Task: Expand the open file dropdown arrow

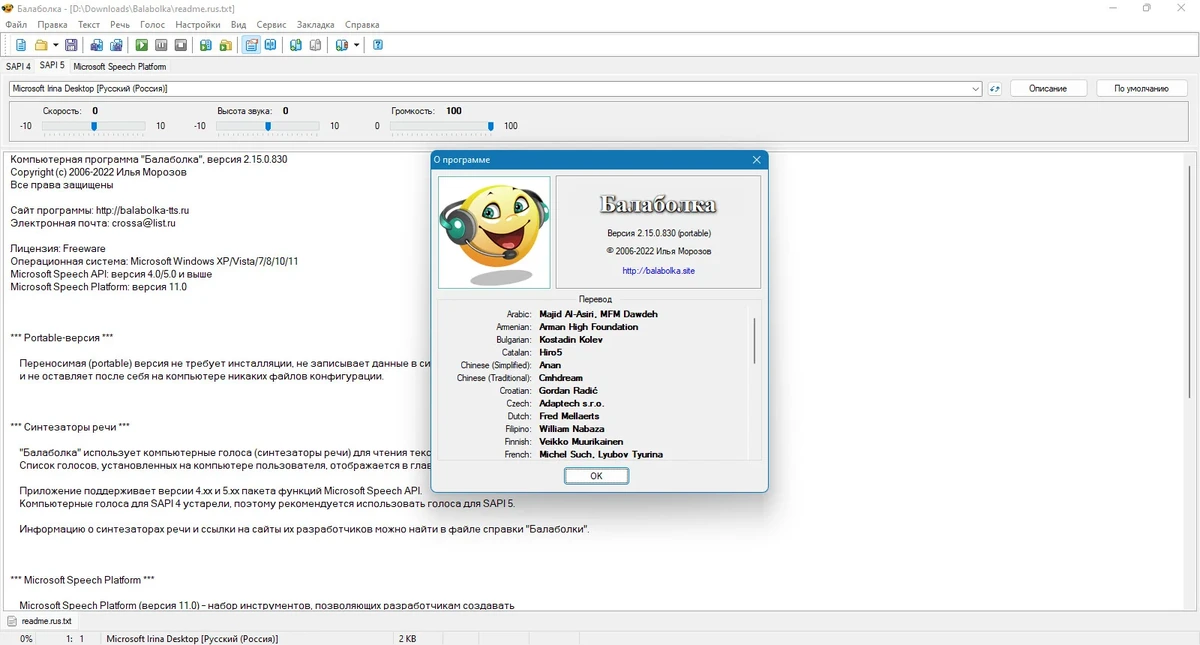Action: click(55, 45)
